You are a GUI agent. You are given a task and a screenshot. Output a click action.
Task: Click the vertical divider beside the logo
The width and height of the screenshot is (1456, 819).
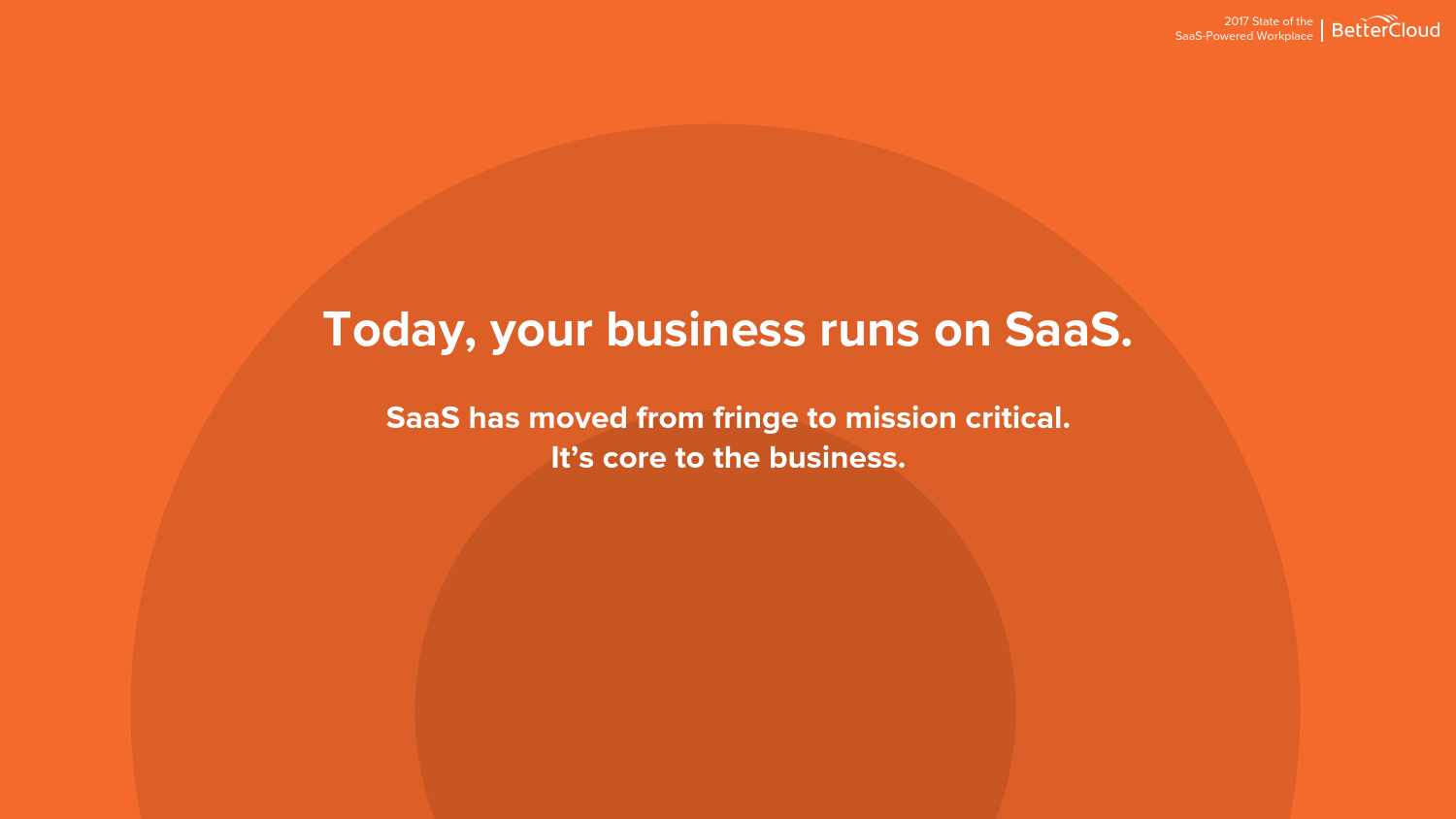click(x=1322, y=29)
